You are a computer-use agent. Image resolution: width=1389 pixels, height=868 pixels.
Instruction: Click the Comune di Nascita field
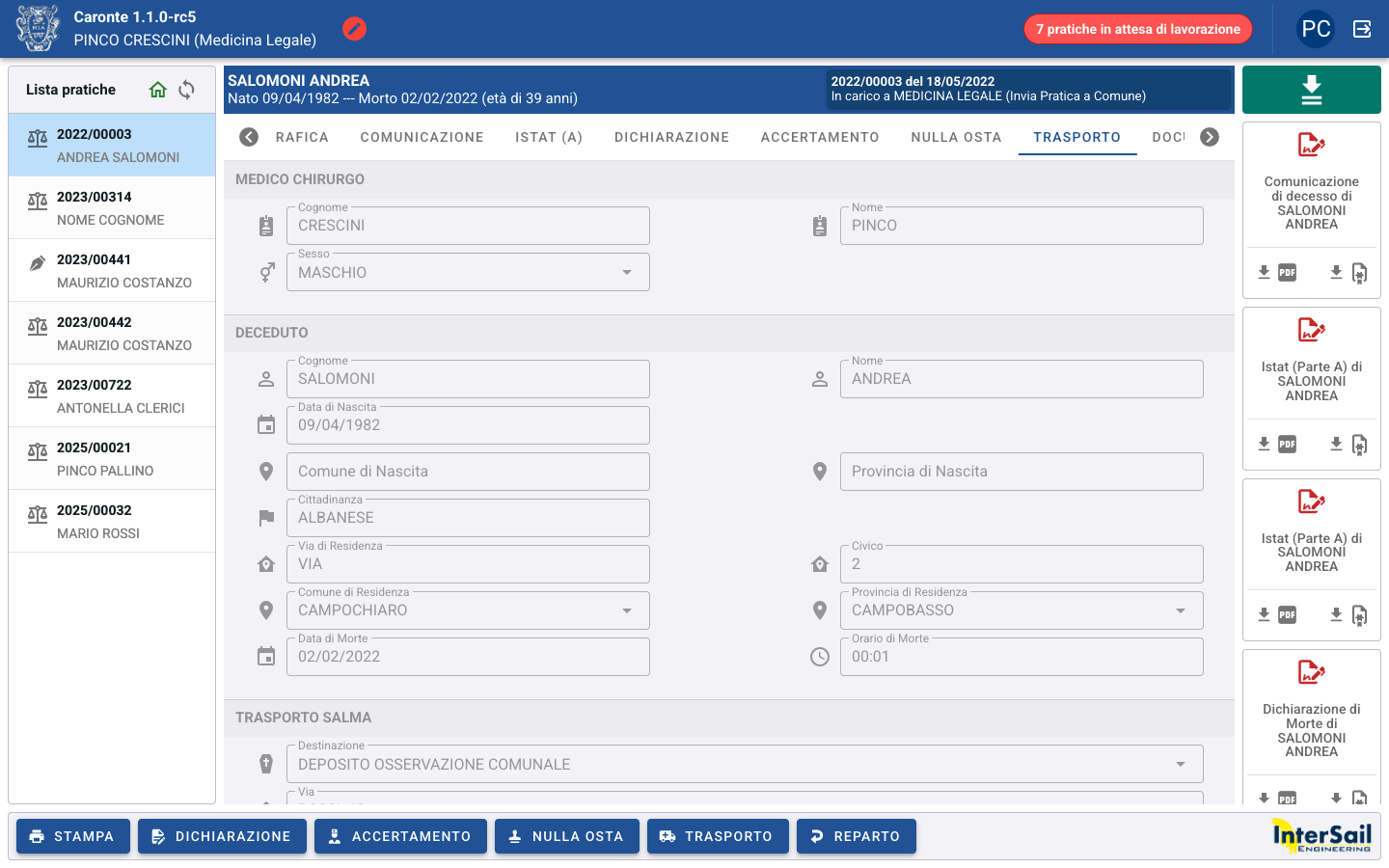coord(468,472)
